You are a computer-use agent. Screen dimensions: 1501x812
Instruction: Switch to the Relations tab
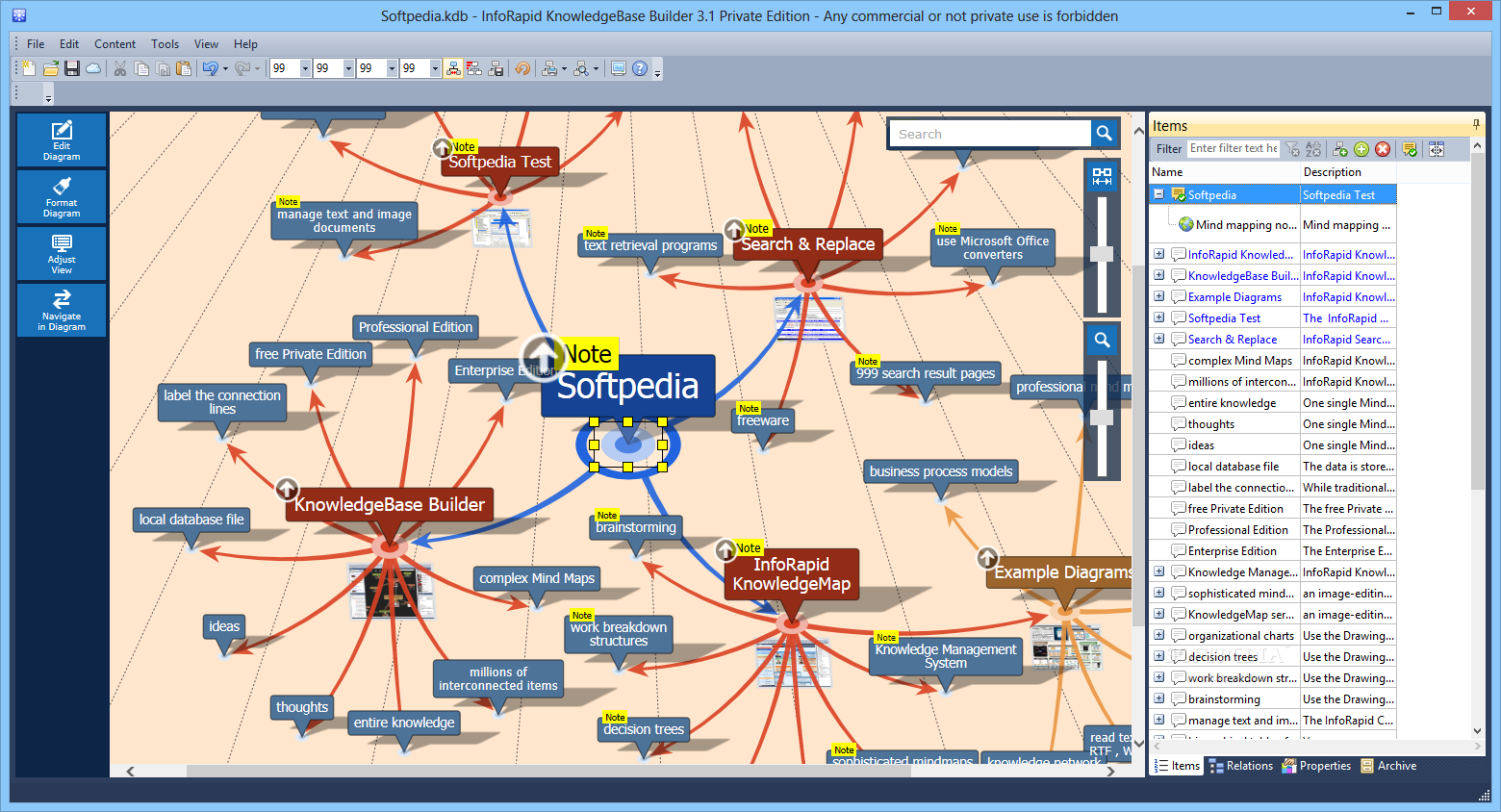click(x=1240, y=766)
